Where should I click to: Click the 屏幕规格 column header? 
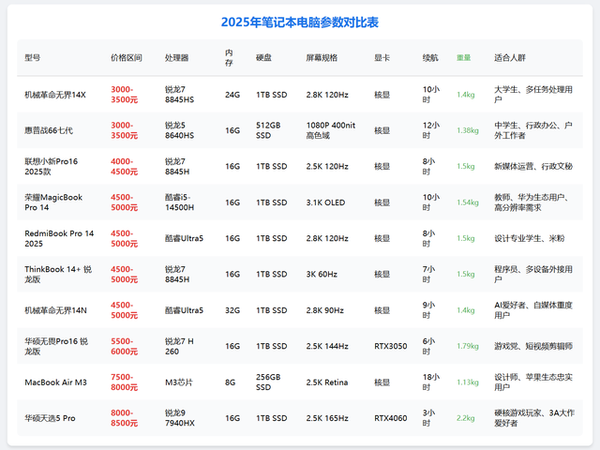pyautogui.click(x=321, y=58)
